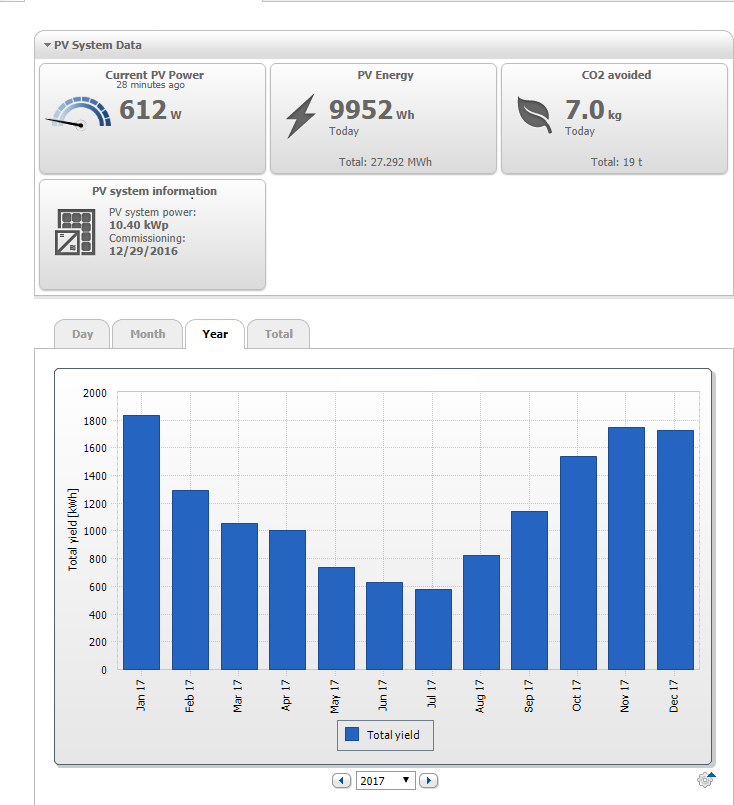Select the Total tab
This screenshot has width=734, height=805.
[x=278, y=334]
